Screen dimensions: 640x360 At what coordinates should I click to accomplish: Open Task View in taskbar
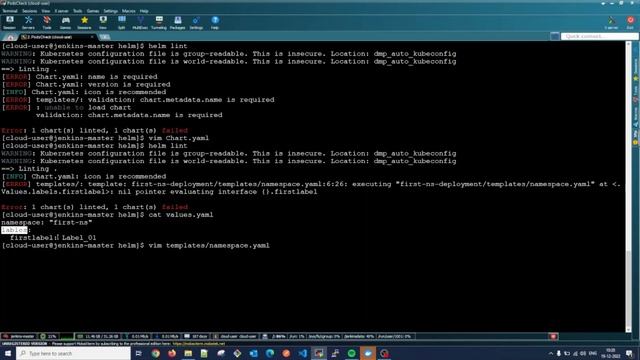click(x=139, y=353)
